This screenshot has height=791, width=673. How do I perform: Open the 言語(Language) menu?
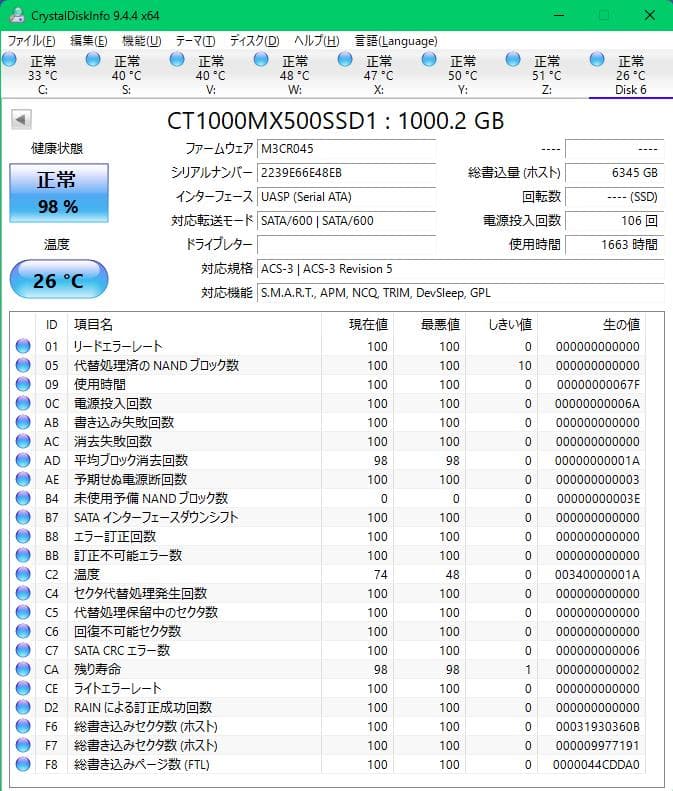coord(396,41)
